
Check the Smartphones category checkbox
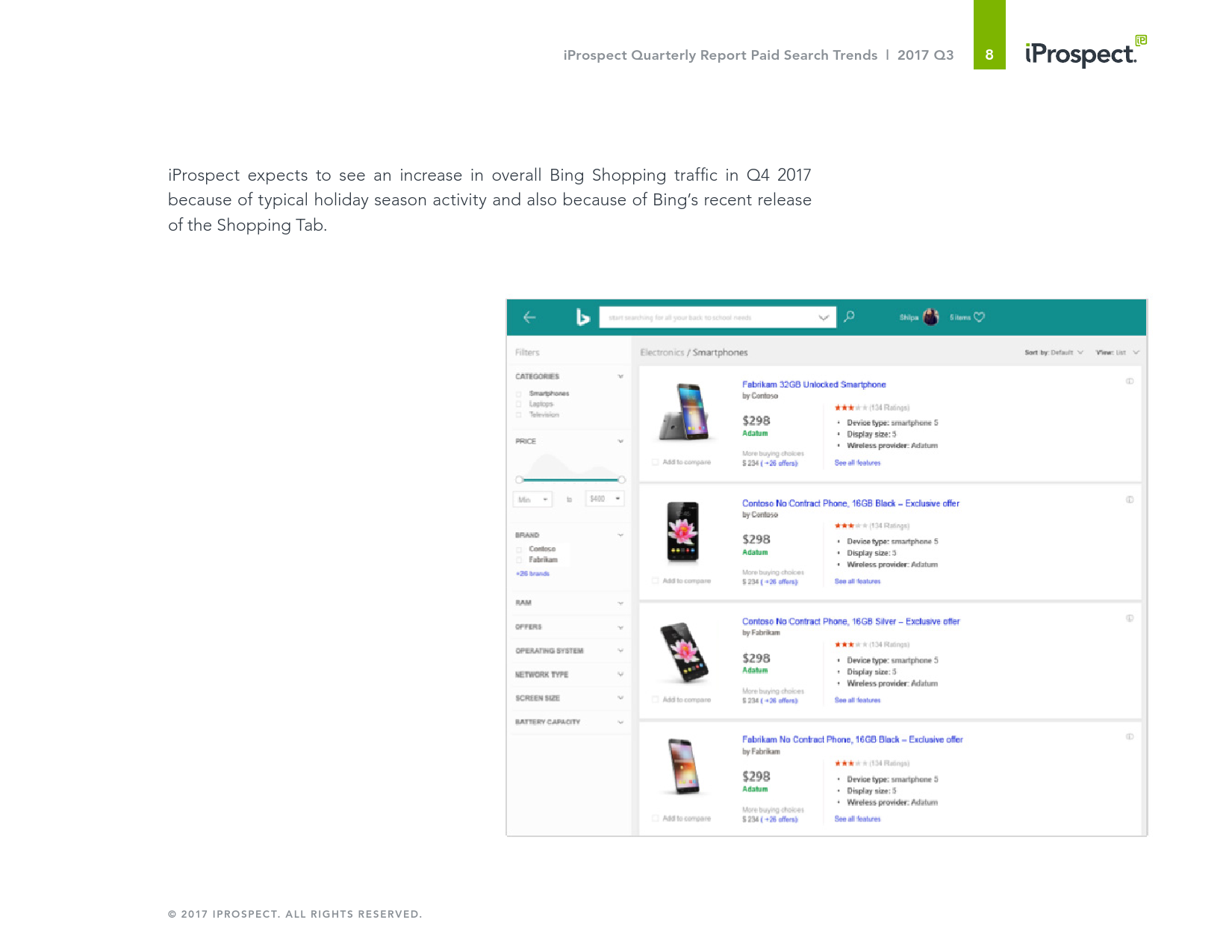pos(518,393)
